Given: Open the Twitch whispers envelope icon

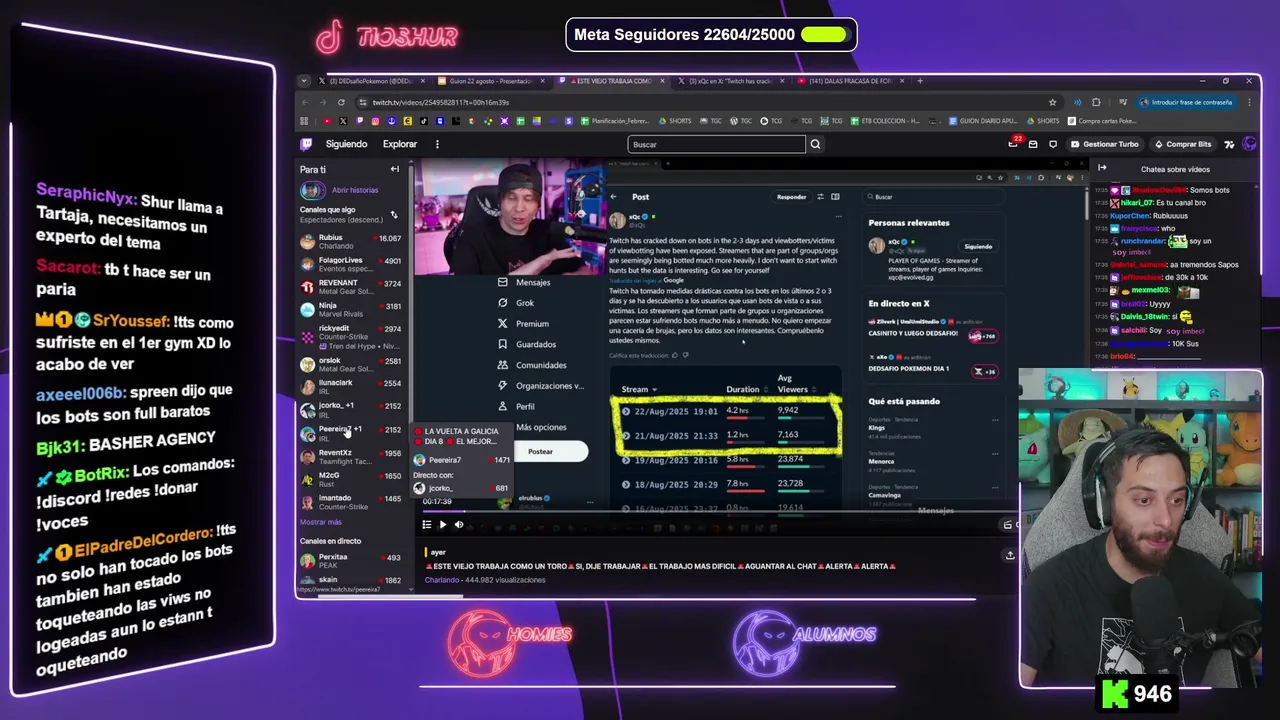Looking at the screenshot, I should [1033, 144].
